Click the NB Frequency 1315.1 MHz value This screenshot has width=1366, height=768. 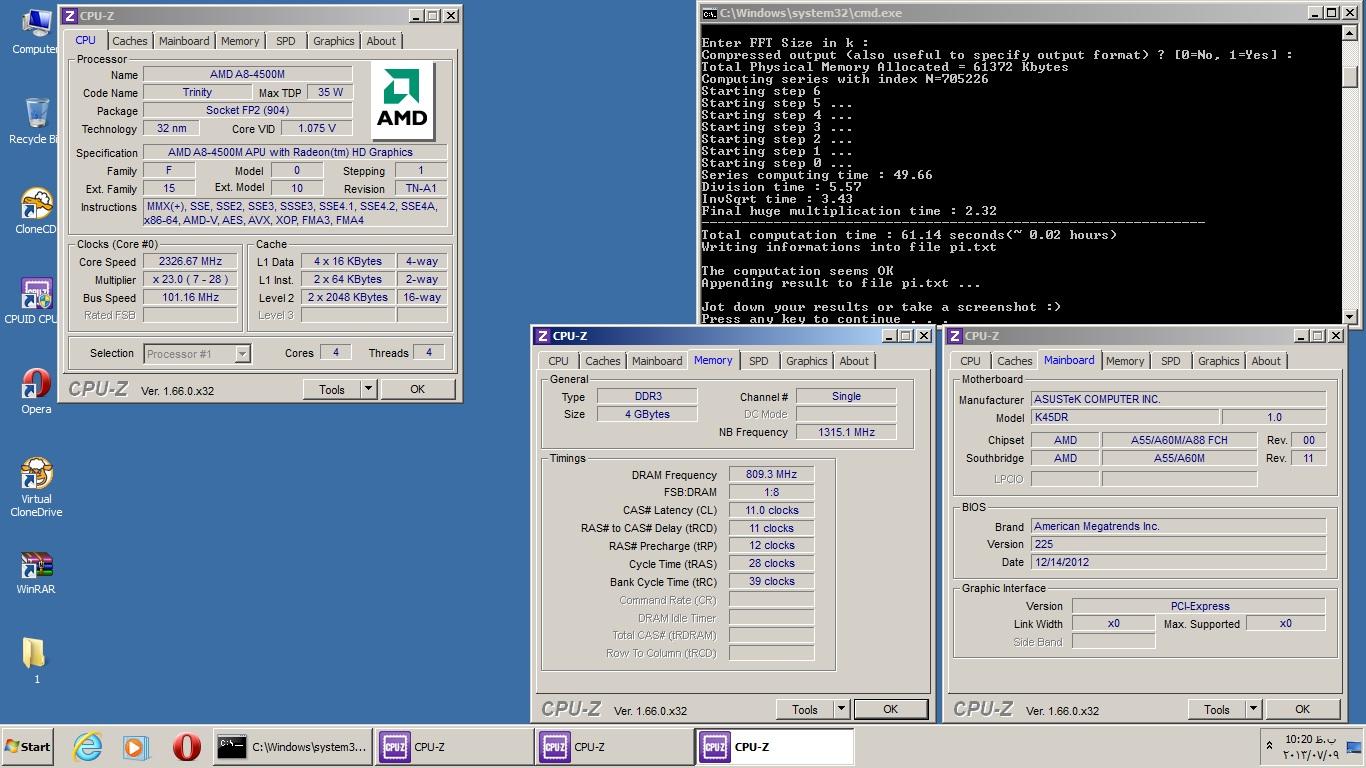pyautogui.click(x=846, y=432)
